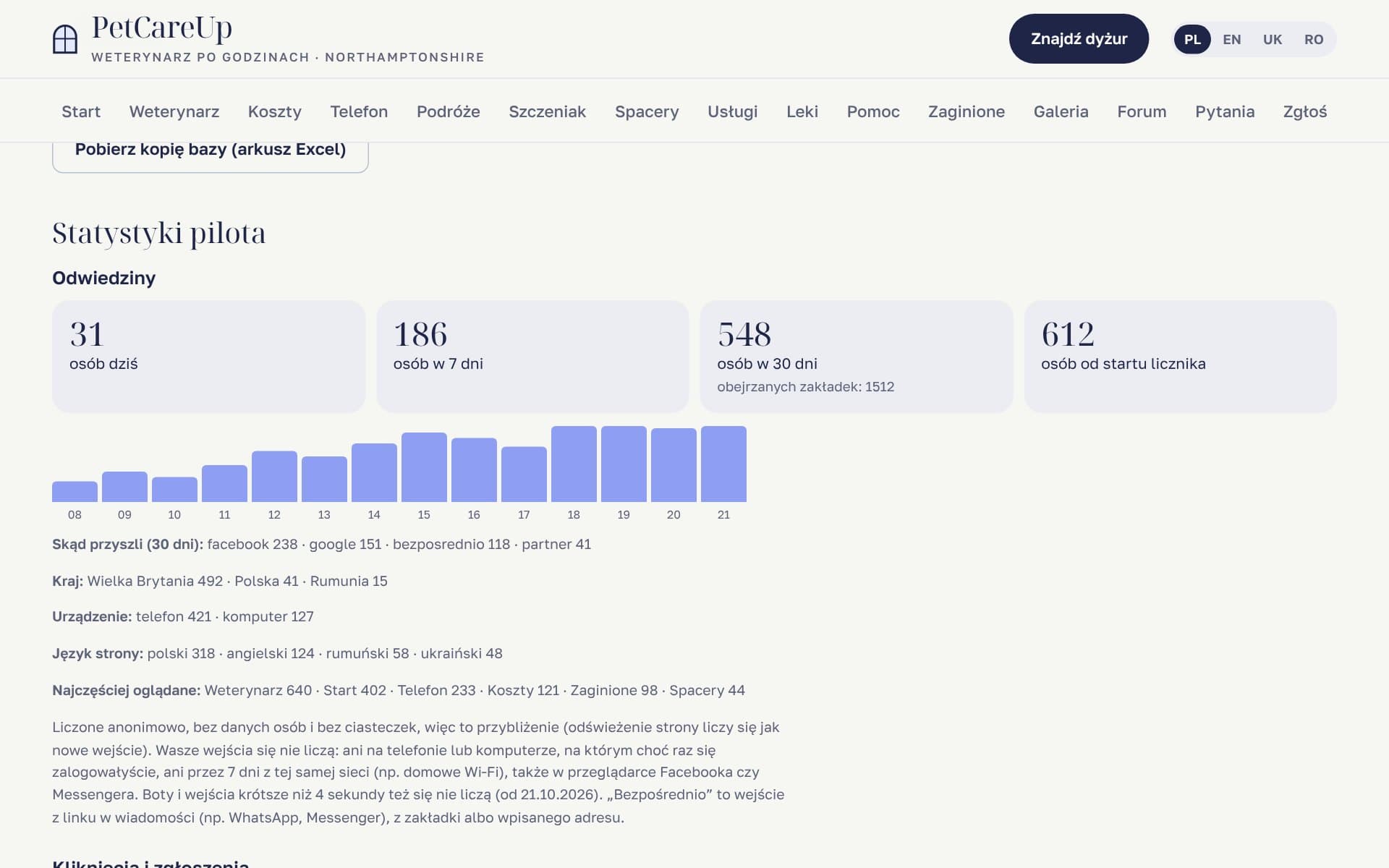The width and height of the screenshot is (1389, 868).
Task: Click the 'Najczęściej oglądane:' label
Action: pyautogui.click(x=126, y=691)
